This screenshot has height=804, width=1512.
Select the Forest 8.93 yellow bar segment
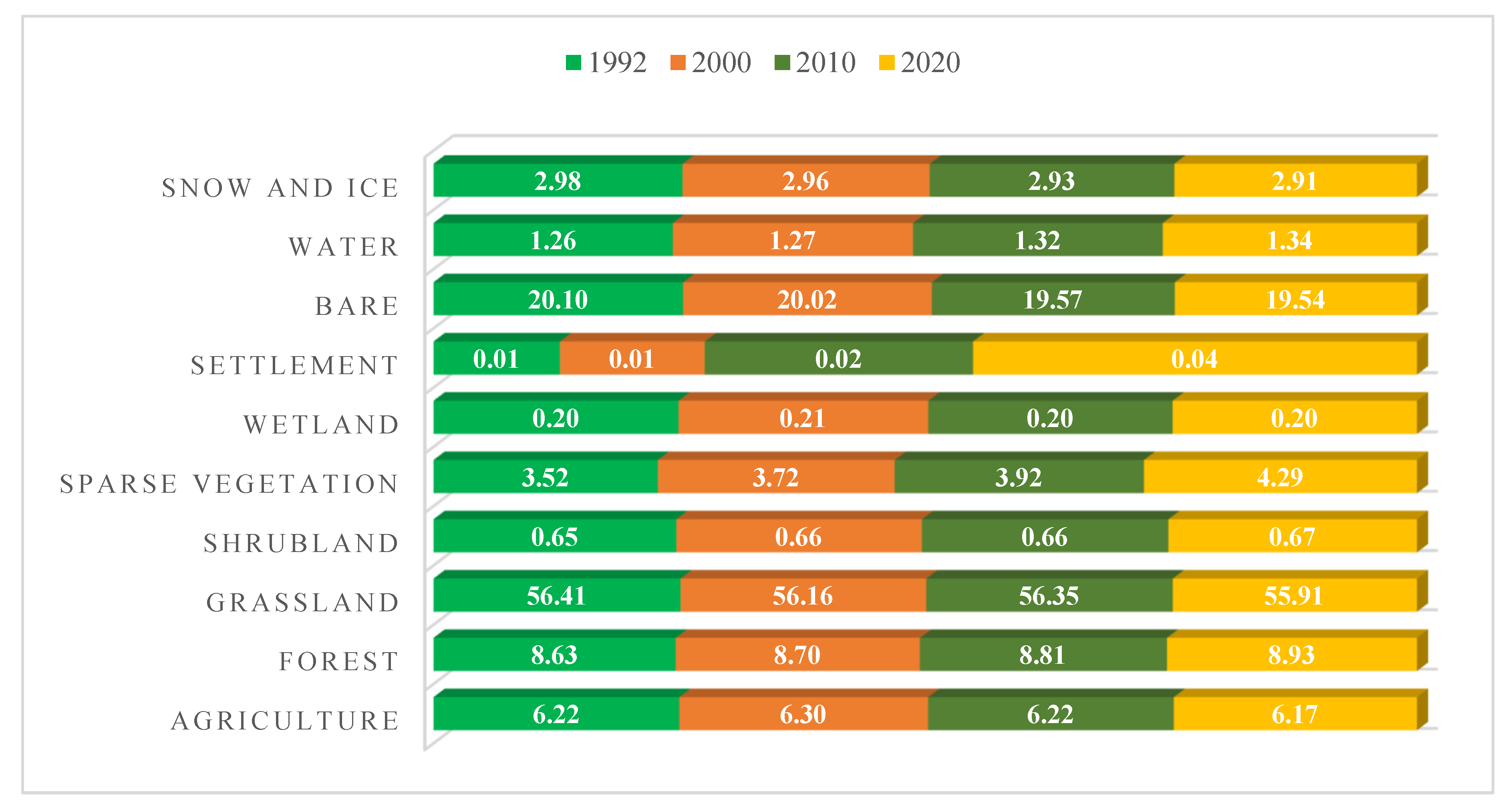1291,655
